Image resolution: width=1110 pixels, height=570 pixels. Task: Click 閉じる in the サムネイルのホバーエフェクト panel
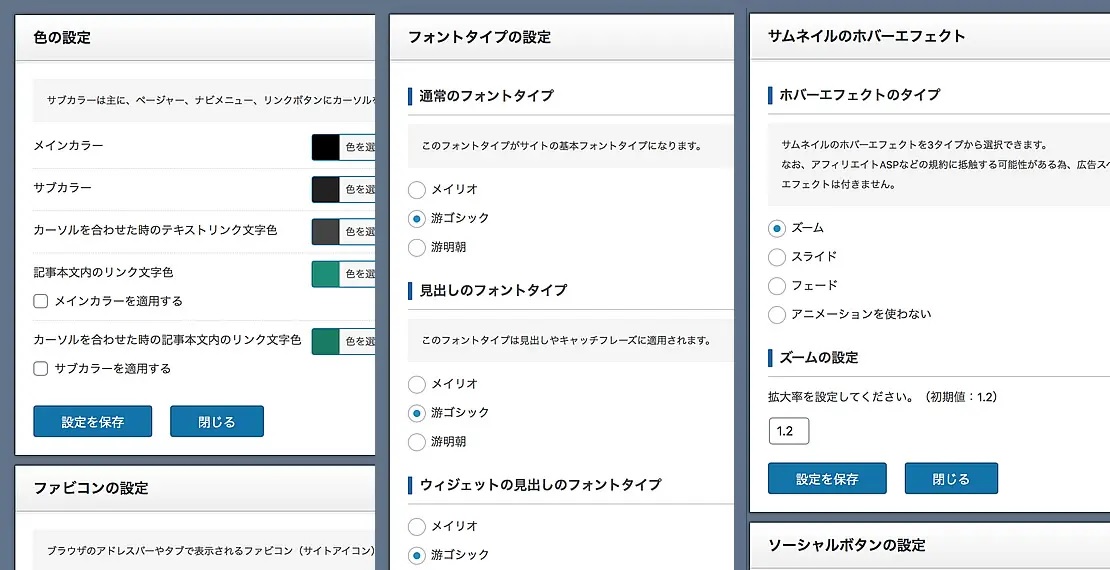pyautogui.click(x=950, y=478)
